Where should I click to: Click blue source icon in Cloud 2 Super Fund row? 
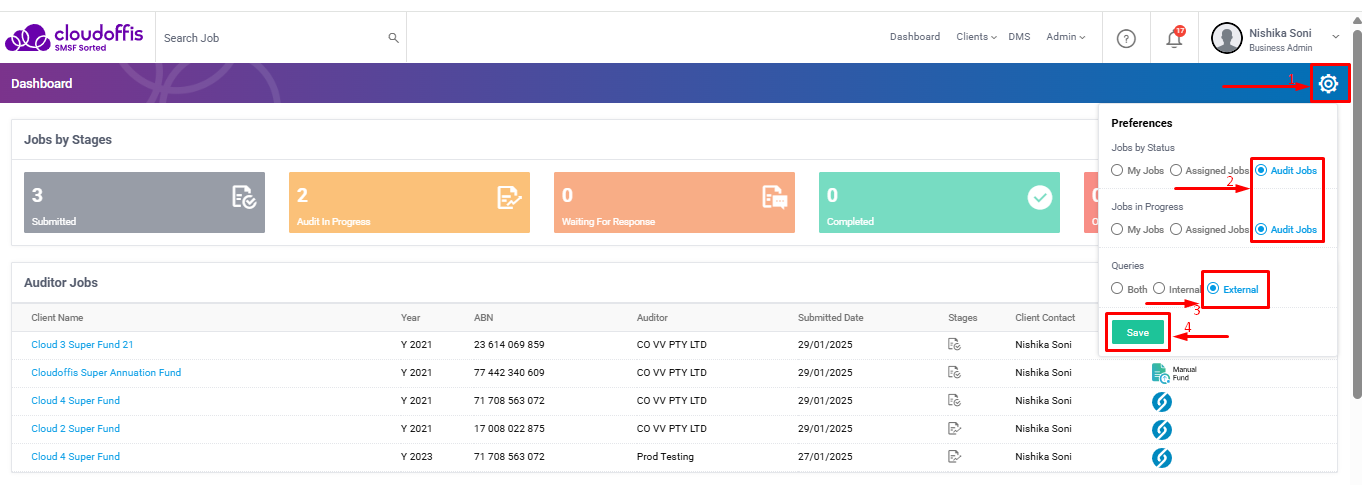tap(1161, 429)
